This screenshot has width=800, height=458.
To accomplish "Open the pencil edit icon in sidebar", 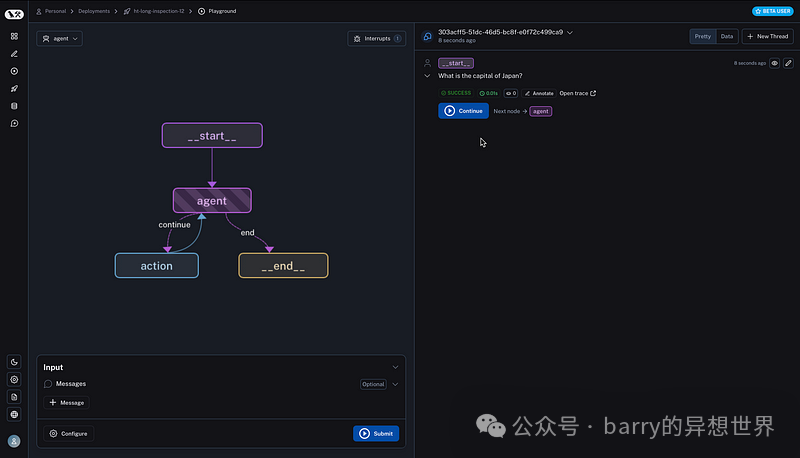I will pyautogui.click(x=14, y=54).
